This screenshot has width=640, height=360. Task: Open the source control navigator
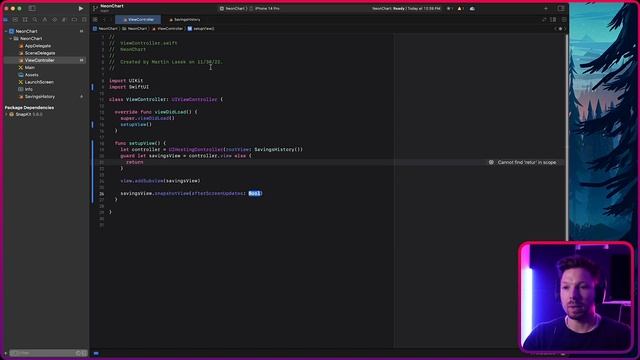[x=15, y=20]
